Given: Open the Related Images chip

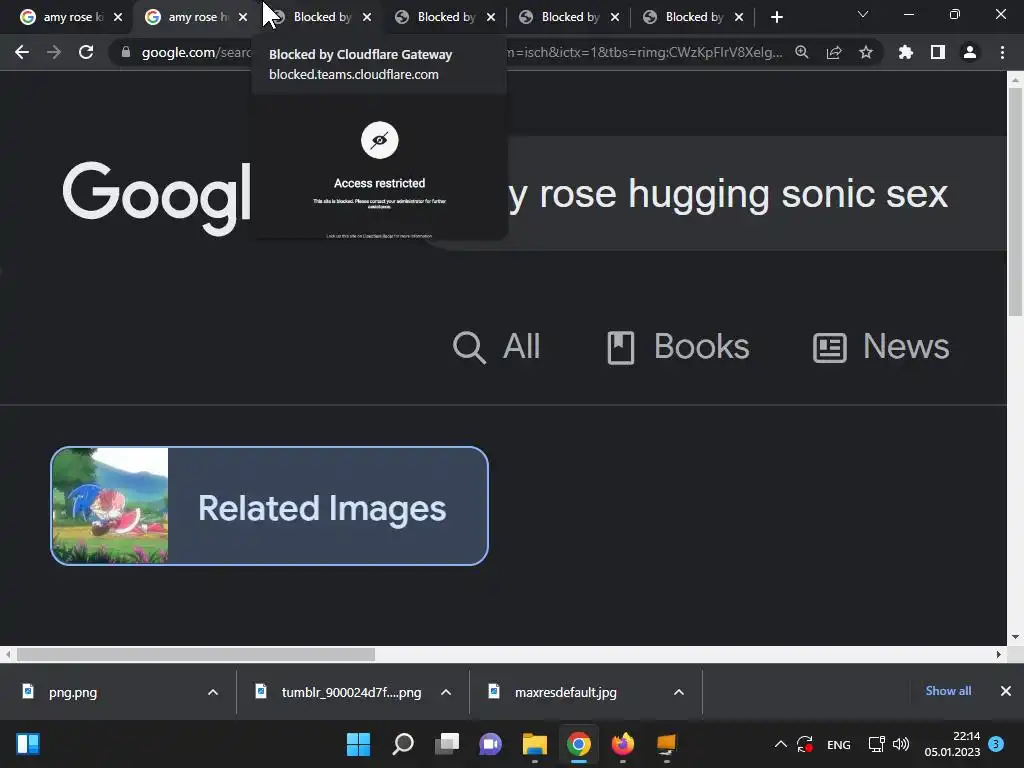Looking at the screenshot, I should tap(269, 506).
